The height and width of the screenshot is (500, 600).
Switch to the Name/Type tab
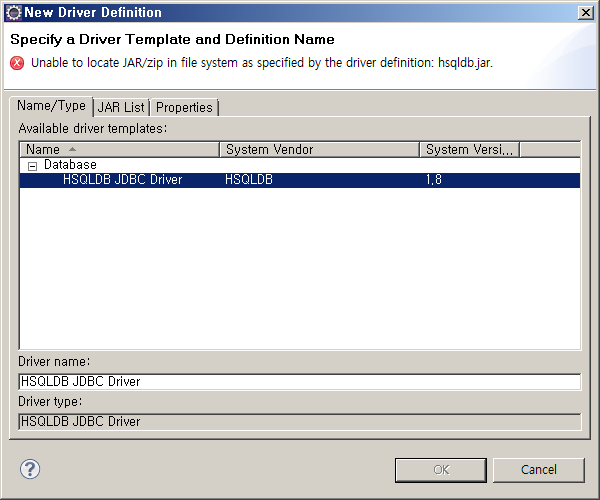(x=51, y=106)
